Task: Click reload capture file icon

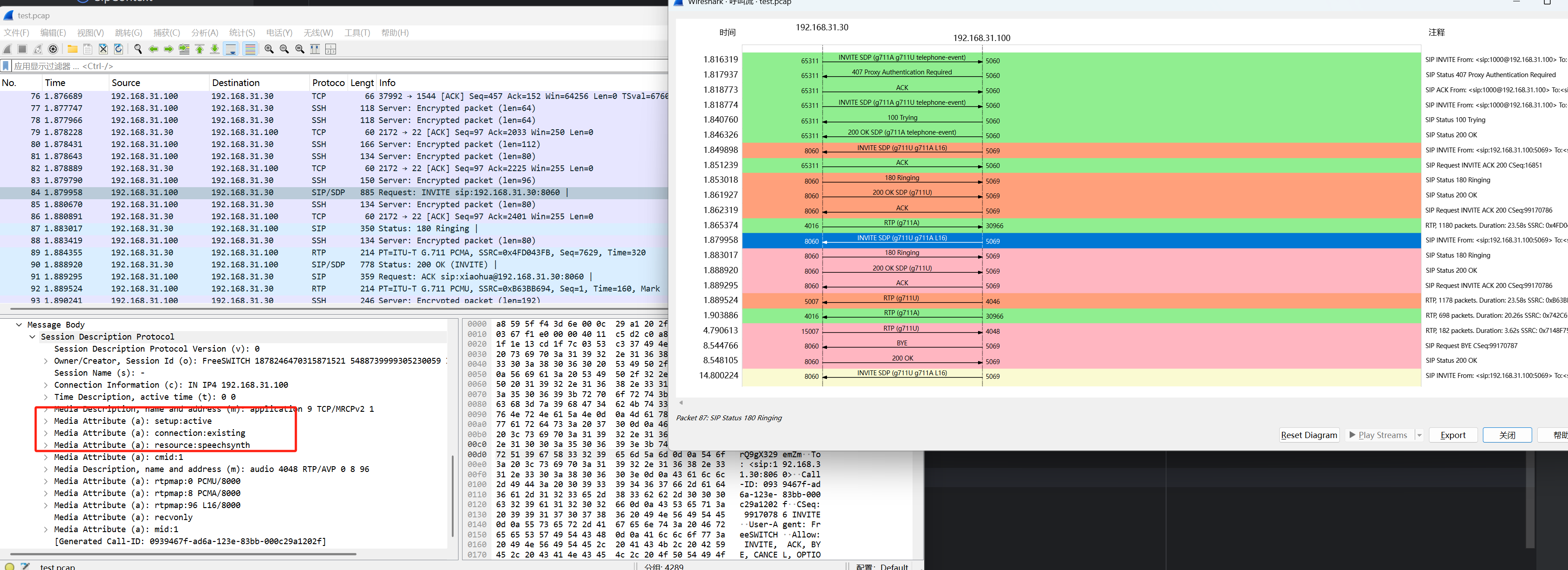Action: tap(119, 49)
